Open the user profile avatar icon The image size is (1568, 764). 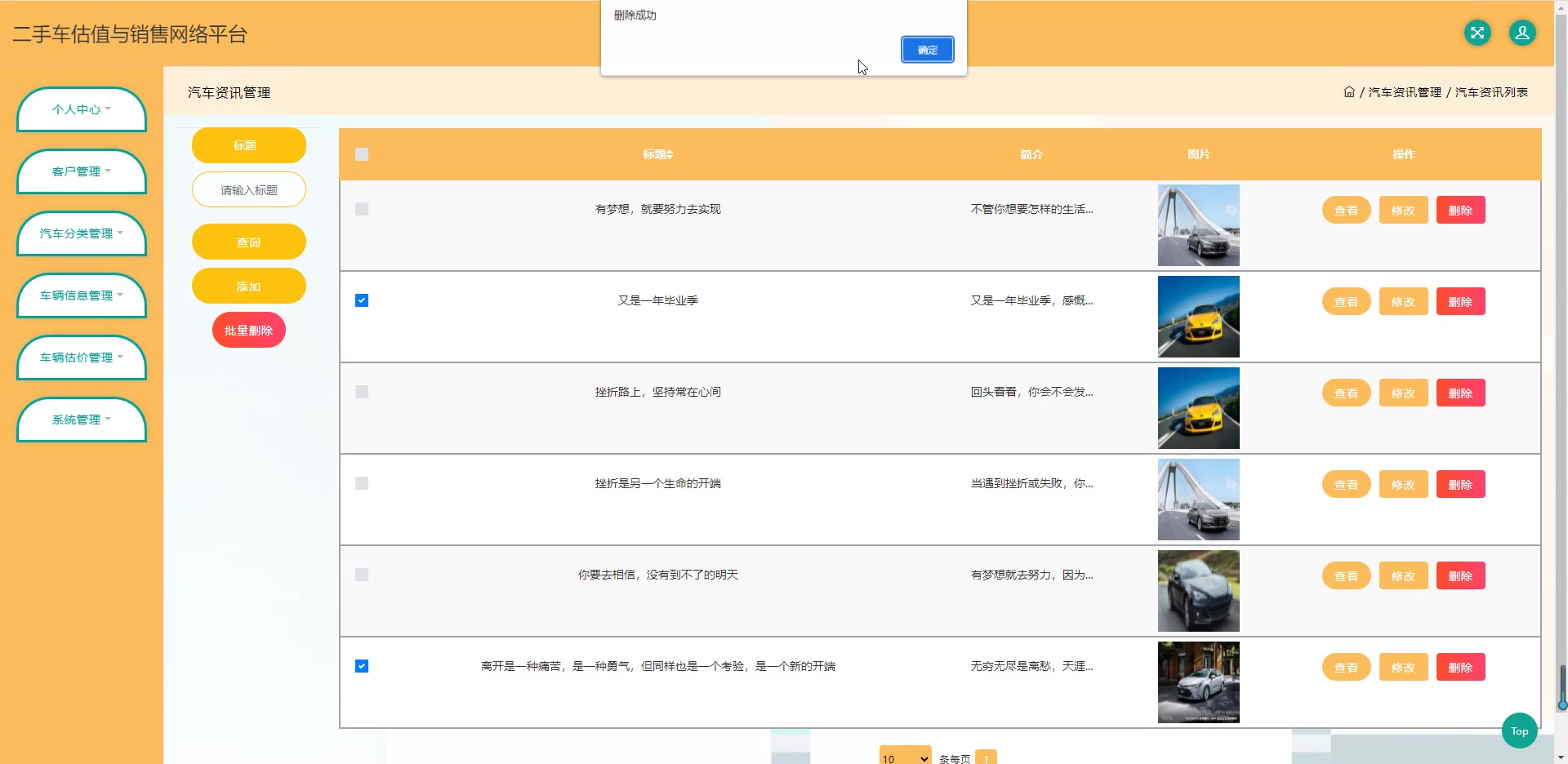coord(1521,33)
